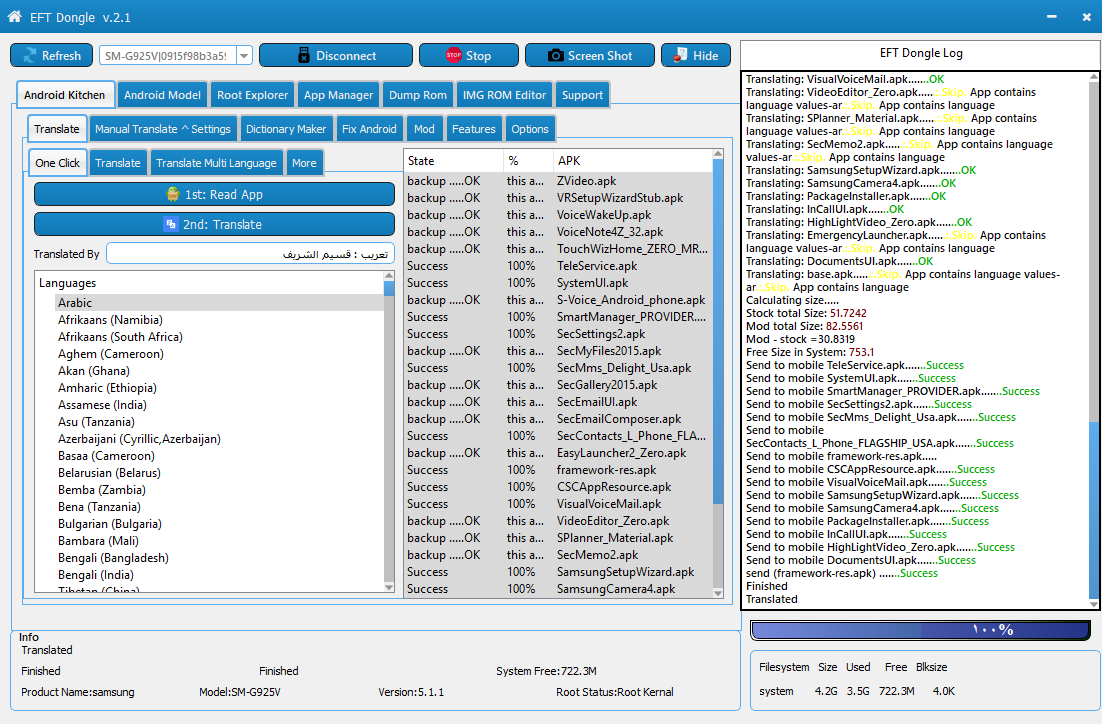Select the SystemUI.apk row

558,283
